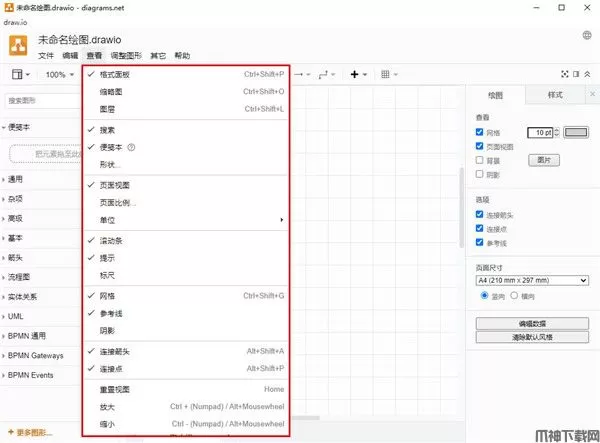Click the fullscreen toggle icon in toolbar
The image size is (600, 443).
[x=566, y=74]
